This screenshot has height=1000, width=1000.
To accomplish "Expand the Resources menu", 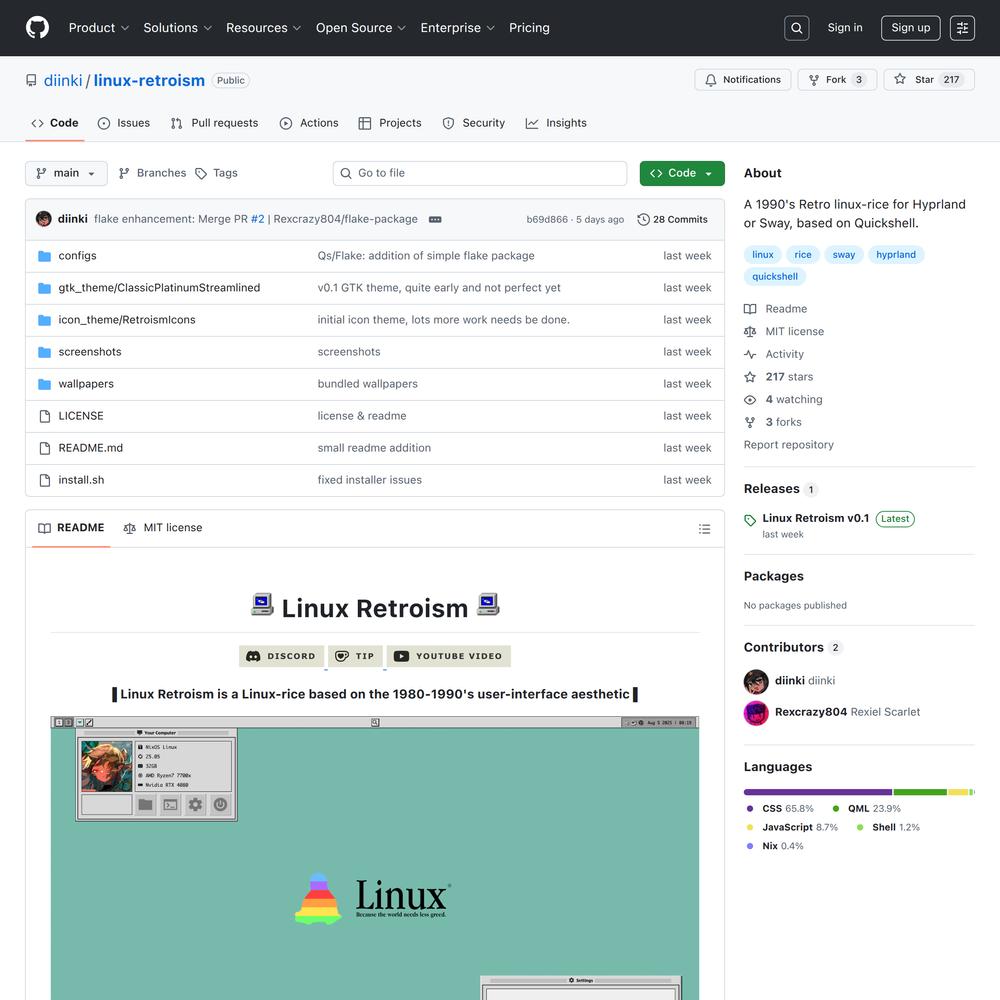I will click(x=263, y=28).
